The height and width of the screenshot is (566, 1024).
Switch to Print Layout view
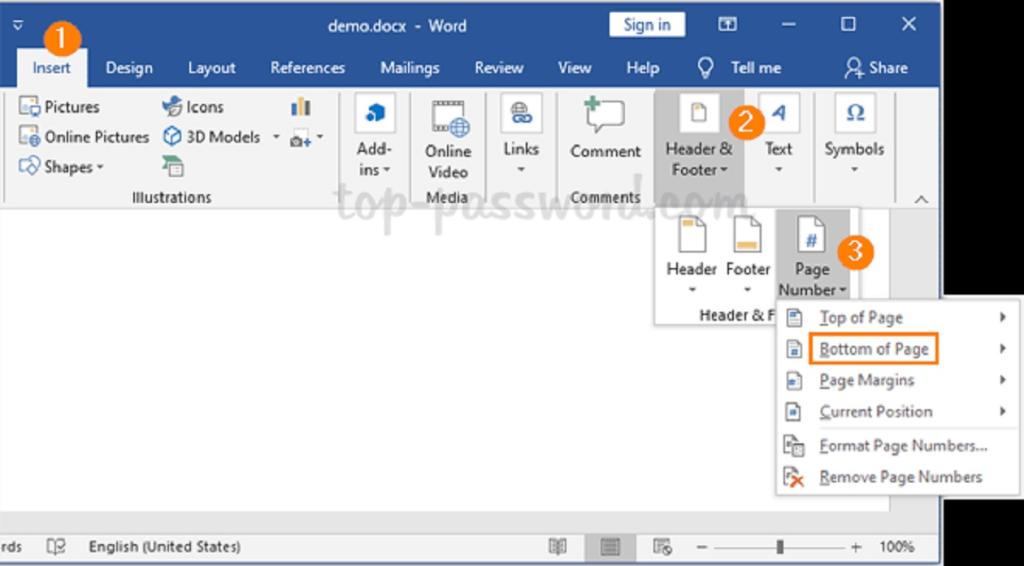click(610, 546)
